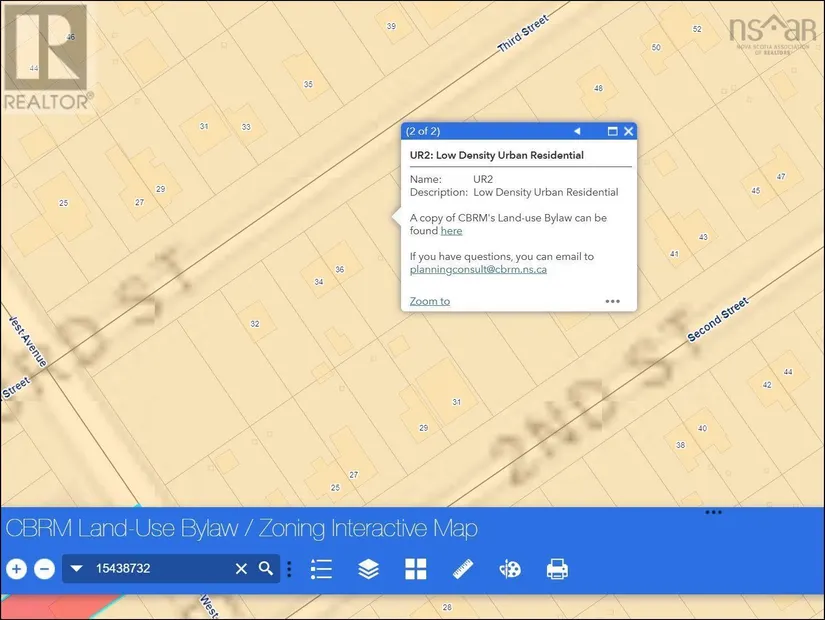Select the Measurement ruler tool
The width and height of the screenshot is (825, 620).
click(x=463, y=569)
